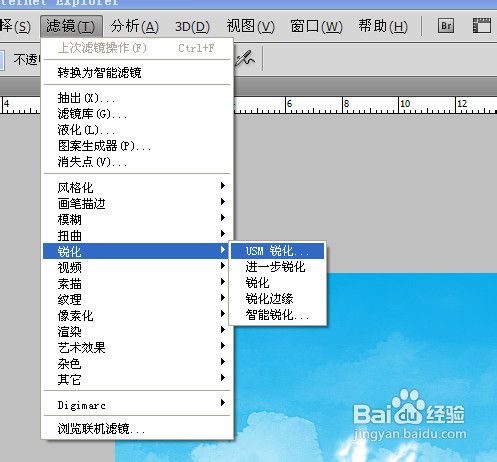The width and height of the screenshot is (497, 462).
Task: Expand the 扭曲 submenu
Action: tap(137, 235)
